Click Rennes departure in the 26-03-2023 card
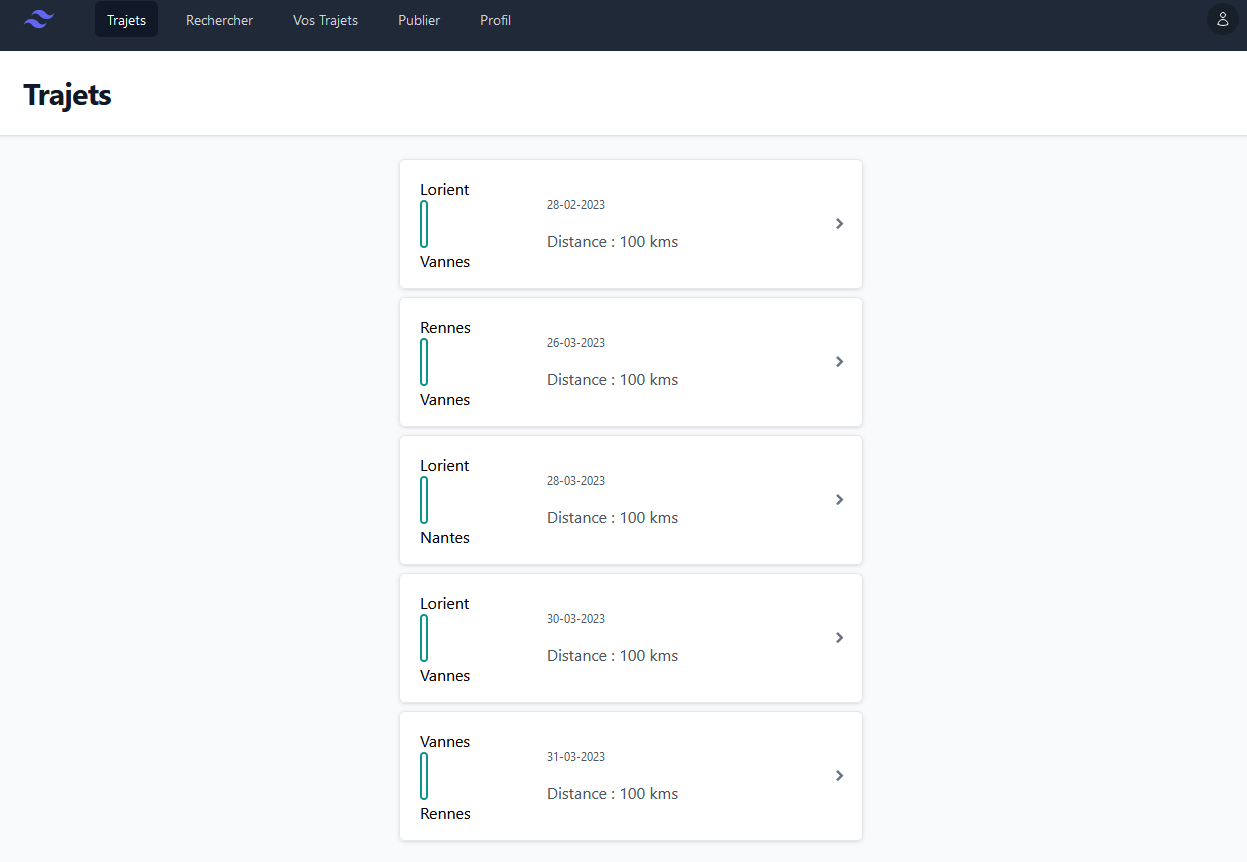 tap(445, 328)
